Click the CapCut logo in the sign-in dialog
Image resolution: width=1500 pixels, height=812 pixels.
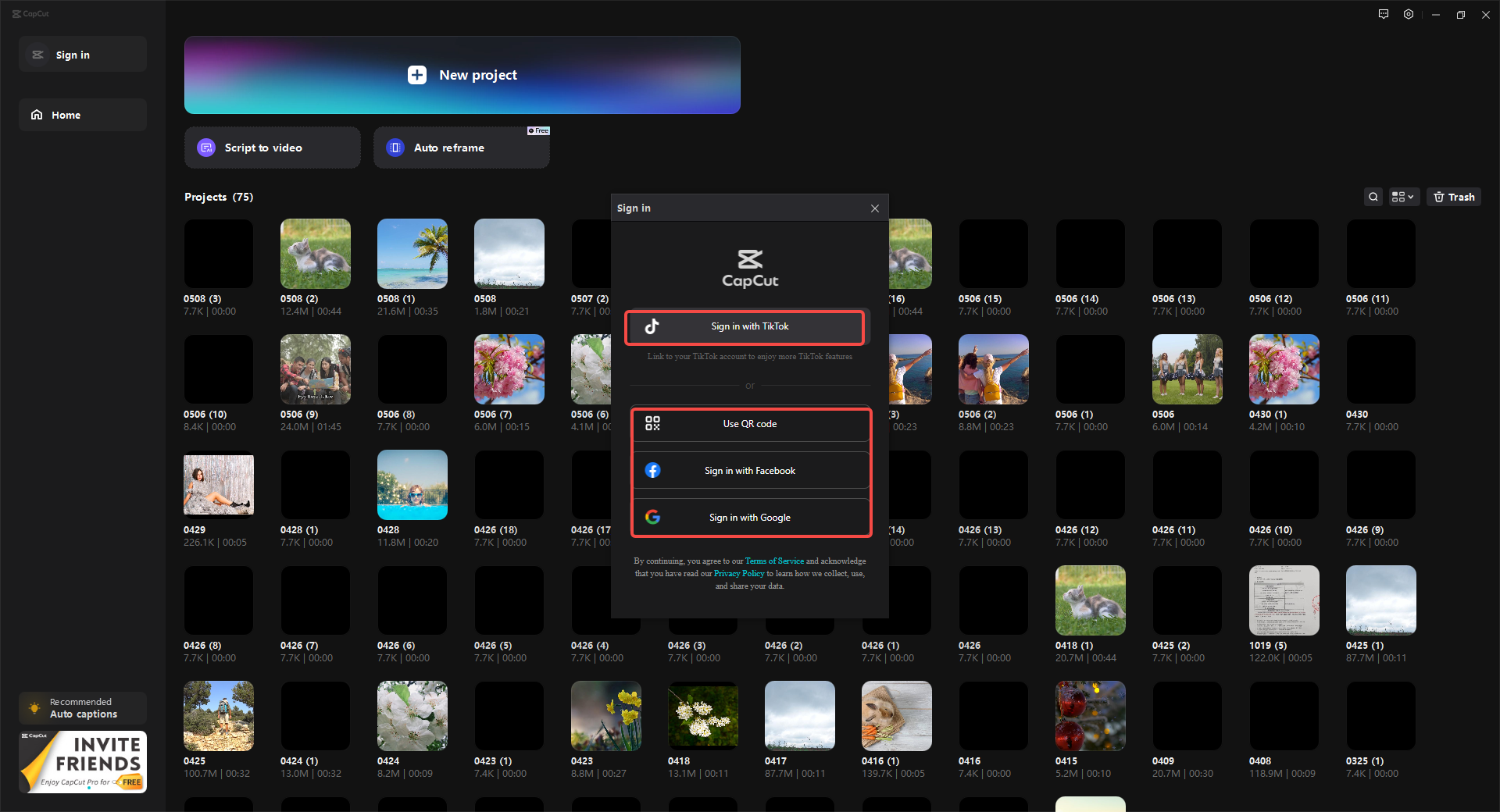click(x=749, y=269)
